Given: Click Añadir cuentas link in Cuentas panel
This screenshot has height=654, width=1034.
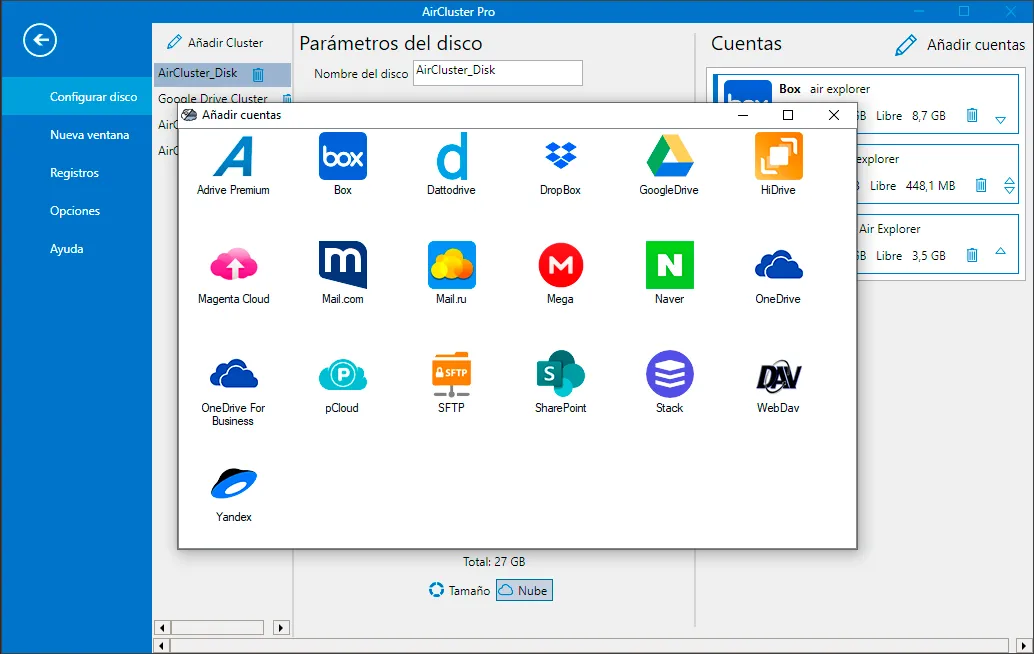Looking at the screenshot, I should click(x=960, y=44).
